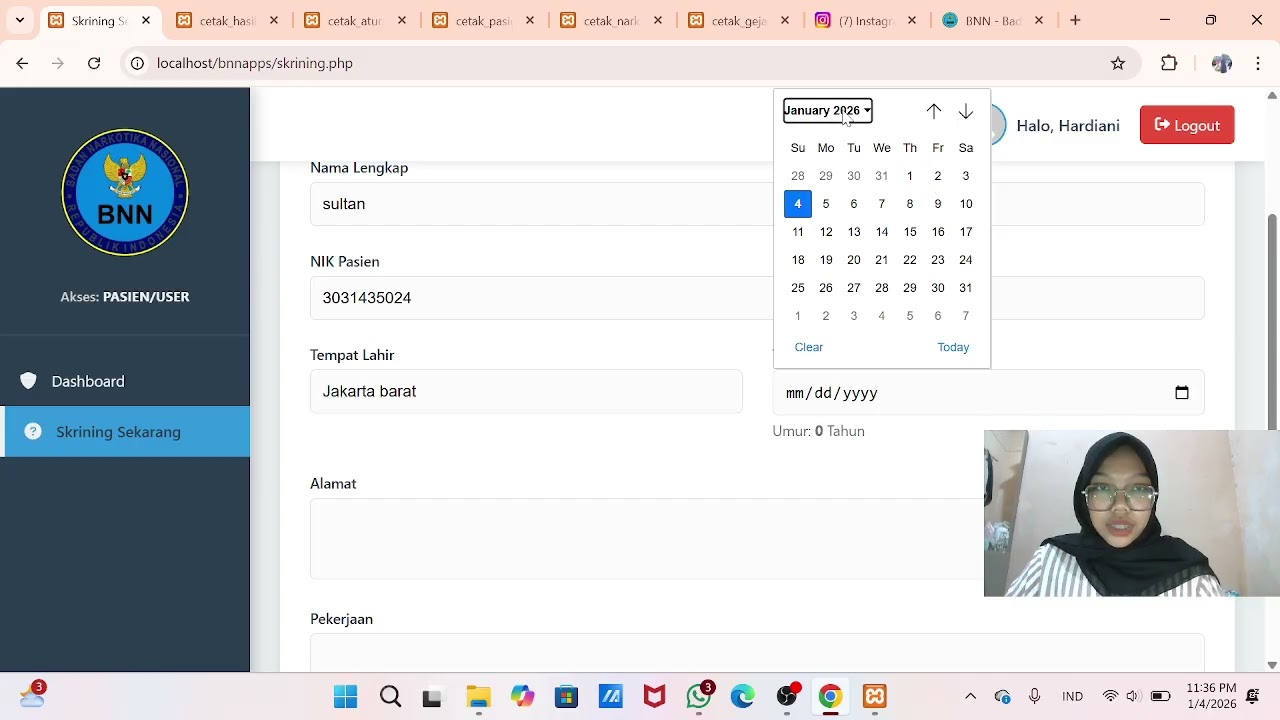
Task: Open Skrining Sekarang in the sidebar
Action: (x=125, y=432)
